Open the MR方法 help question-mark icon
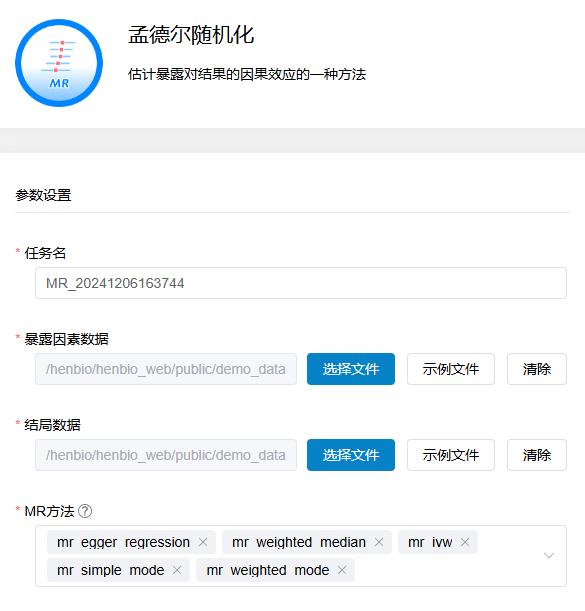This screenshot has width=585, height=611. [85, 511]
